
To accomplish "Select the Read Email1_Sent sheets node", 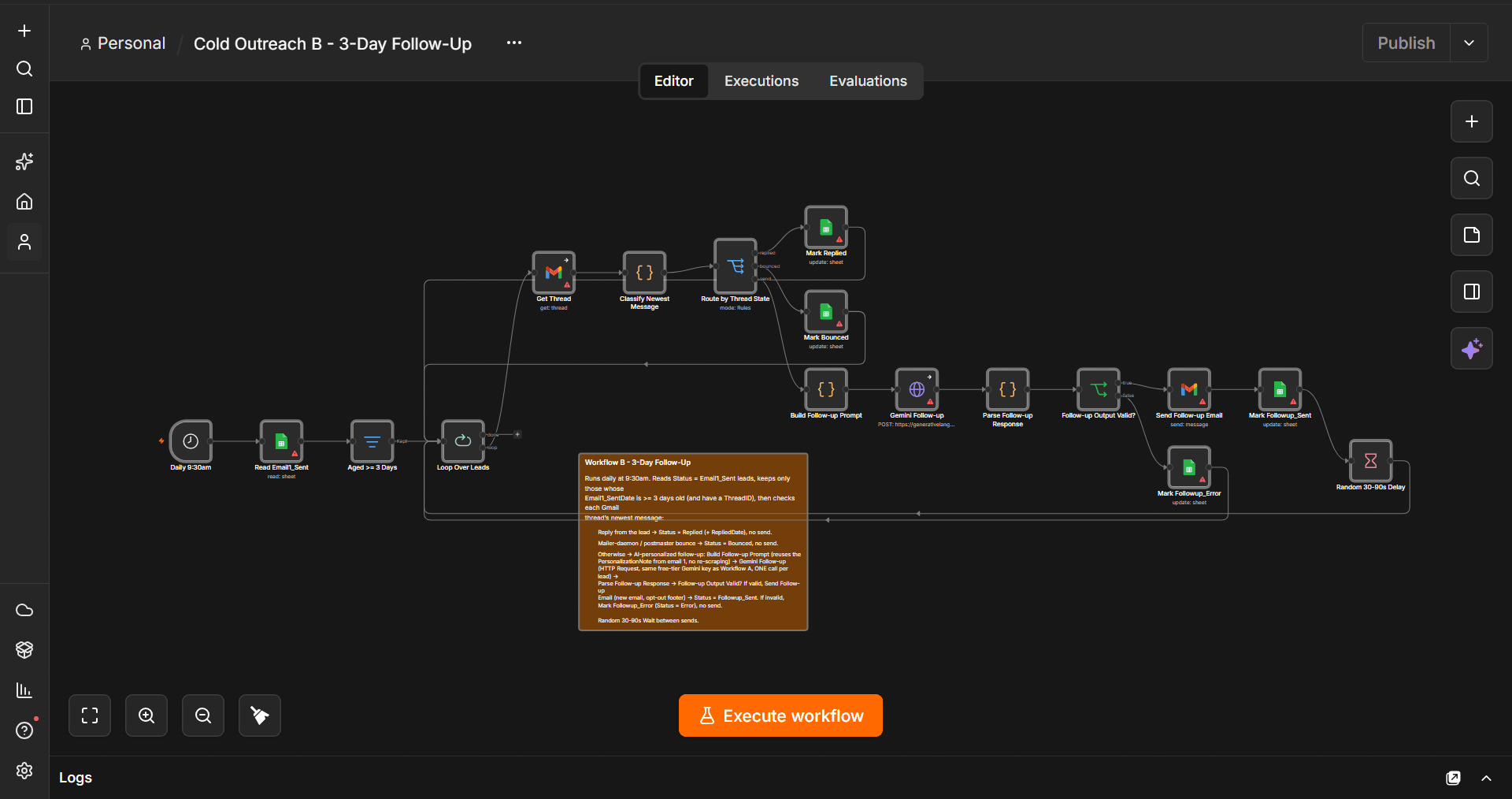I will click(x=281, y=441).
